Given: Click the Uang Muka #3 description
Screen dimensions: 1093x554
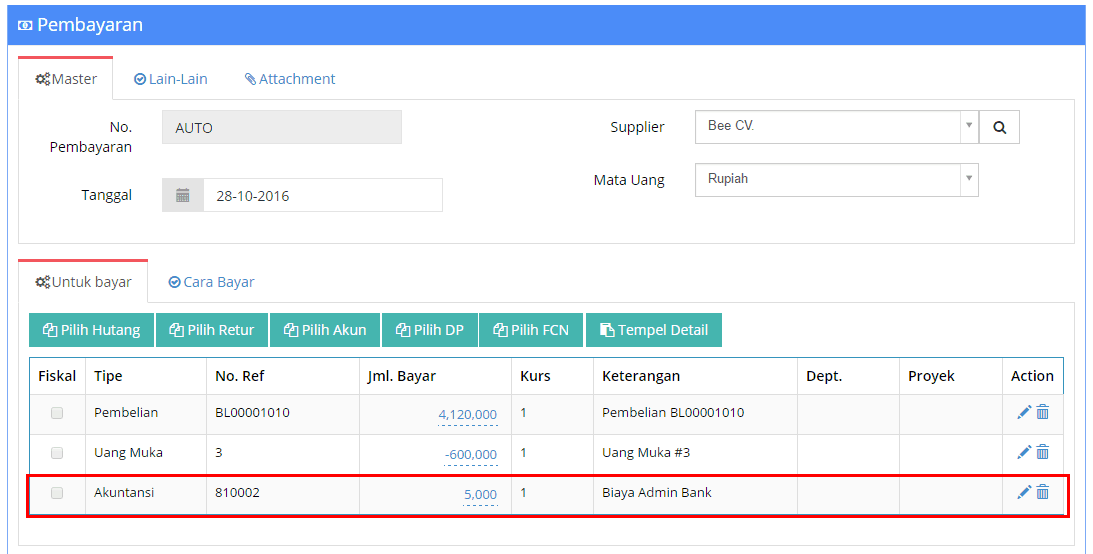Looking at the screenshot, I should point(646,453).
